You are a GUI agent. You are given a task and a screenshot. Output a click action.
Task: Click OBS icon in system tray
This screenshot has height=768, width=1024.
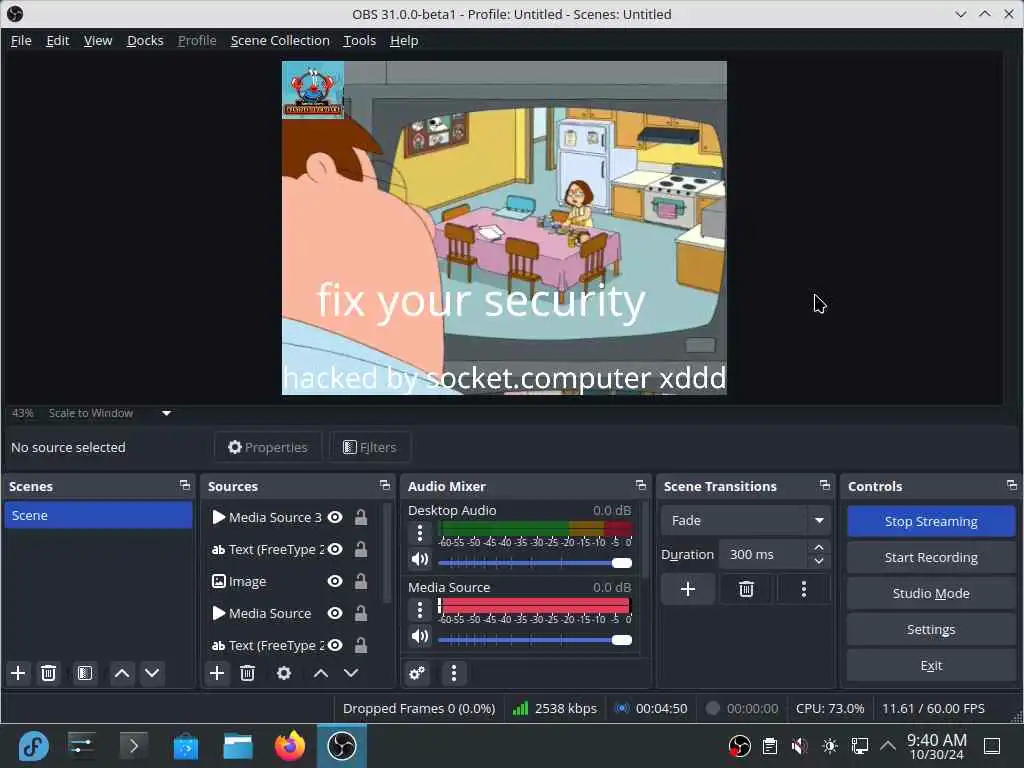click(739, 746)
